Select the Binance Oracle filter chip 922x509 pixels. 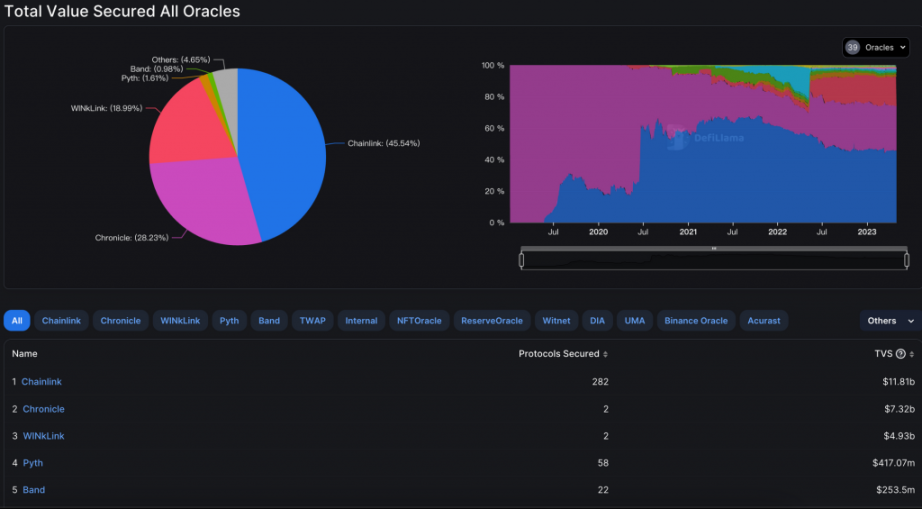point(696,321)
